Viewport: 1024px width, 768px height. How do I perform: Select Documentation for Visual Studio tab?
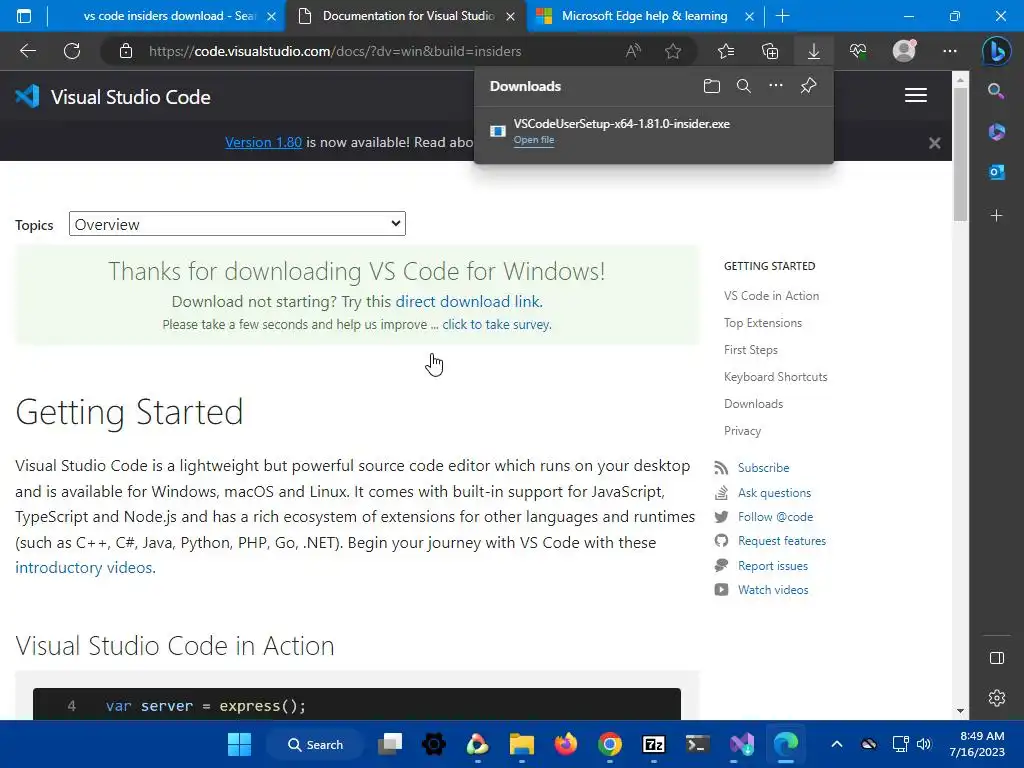click(408, 16)
